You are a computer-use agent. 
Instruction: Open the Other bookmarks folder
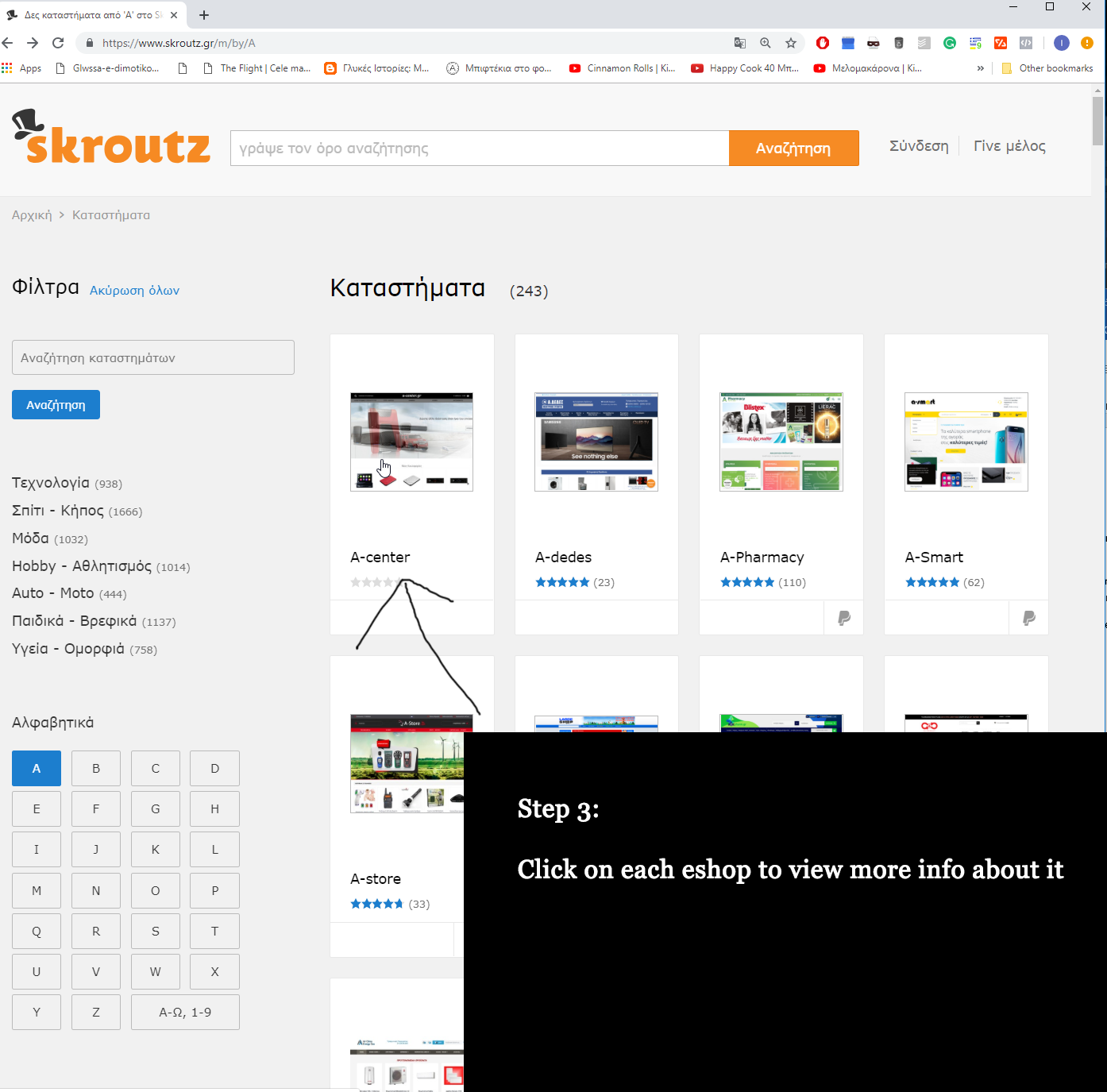click(x=1047, y=68)
